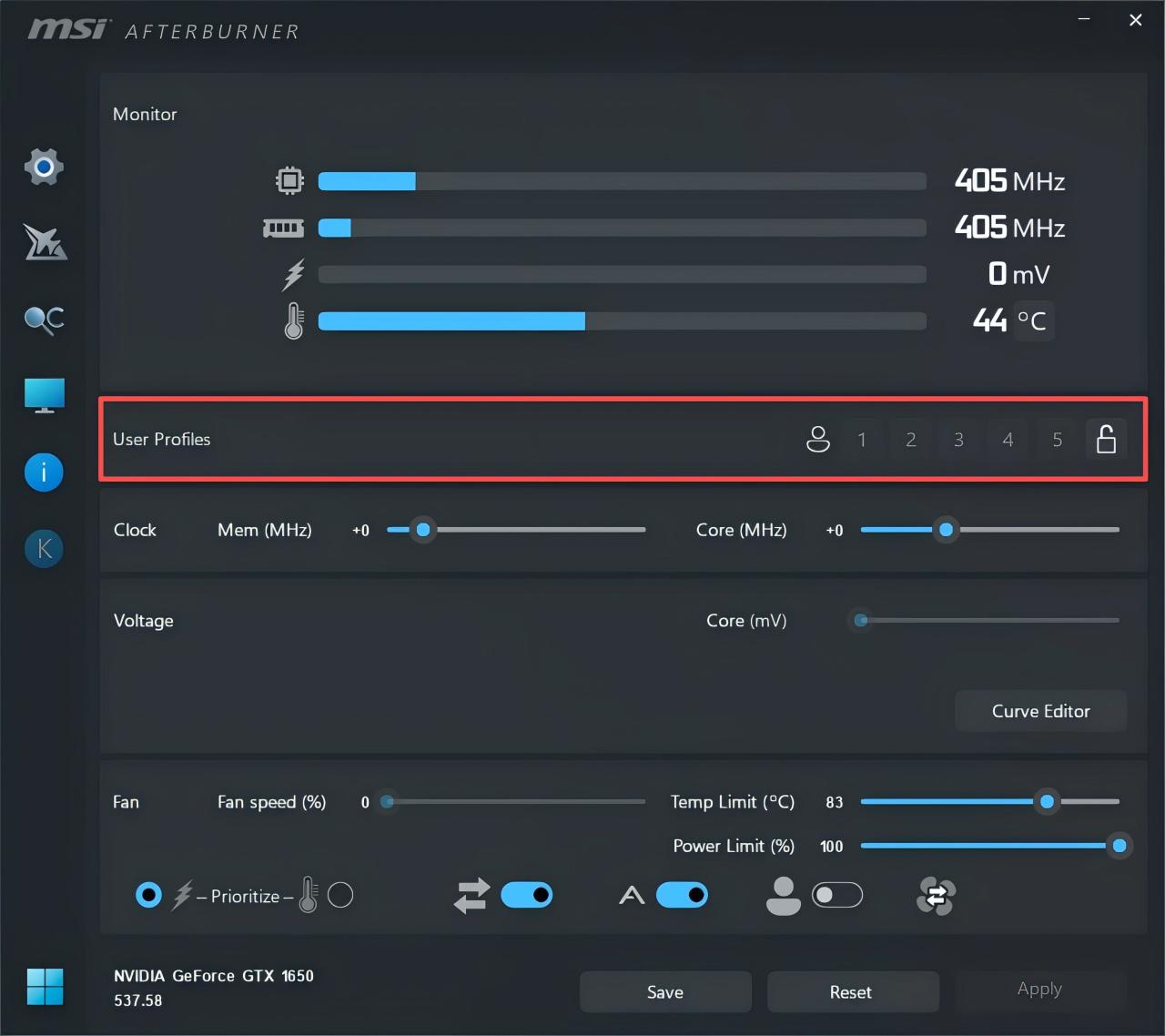
Task: Toggle the profile lock icon
Action: pyautogui.click(x=1106, y=439)
